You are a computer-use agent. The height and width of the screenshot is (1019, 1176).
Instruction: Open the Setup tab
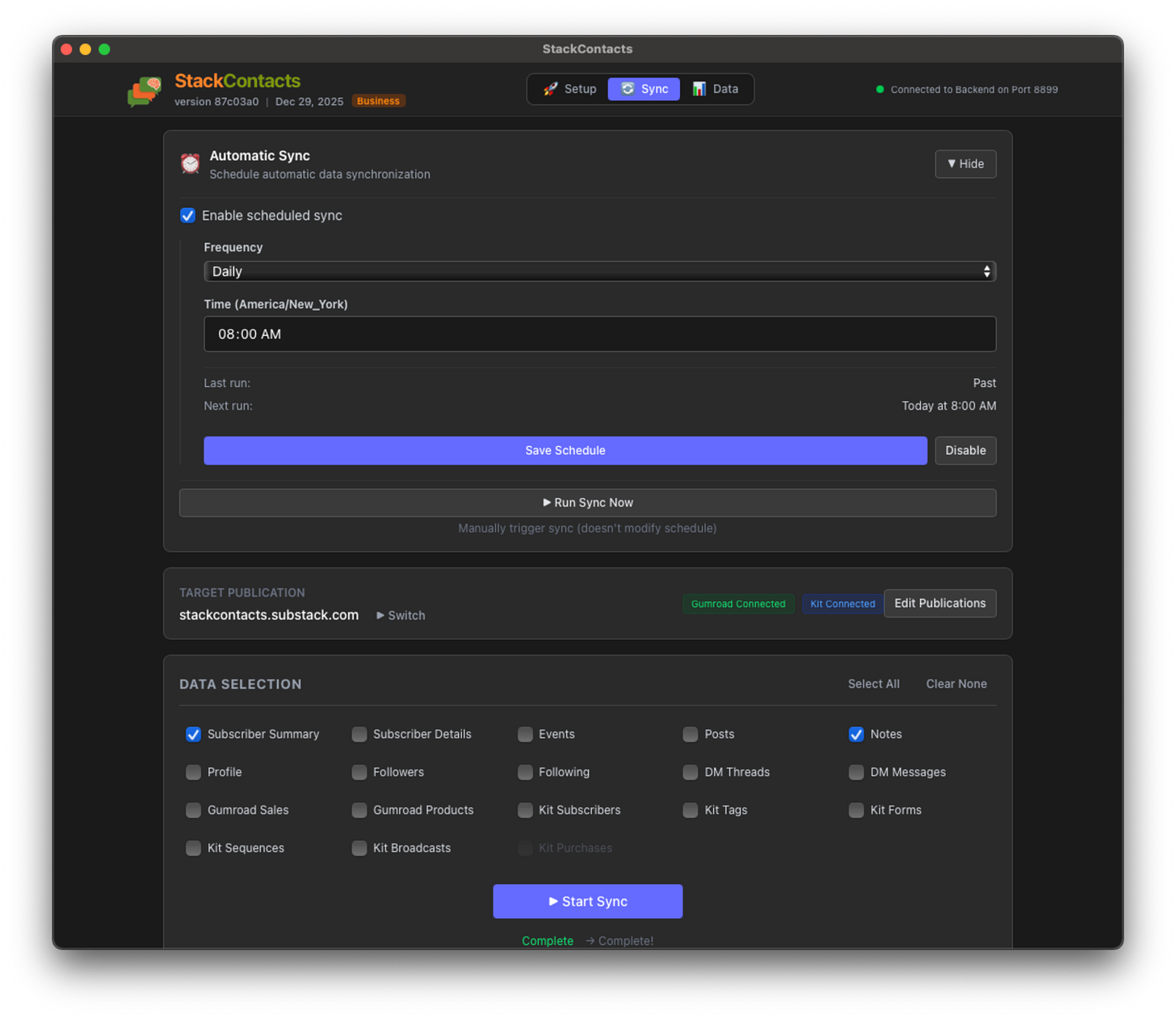(569, 89)
